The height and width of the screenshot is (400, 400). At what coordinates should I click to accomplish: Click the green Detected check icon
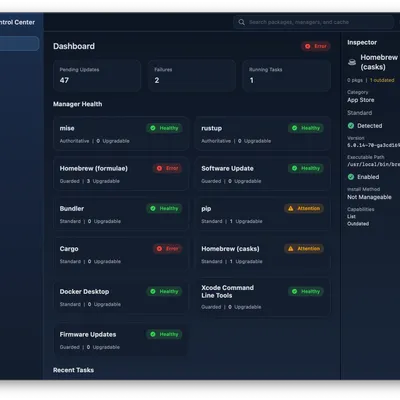[351, 126]
